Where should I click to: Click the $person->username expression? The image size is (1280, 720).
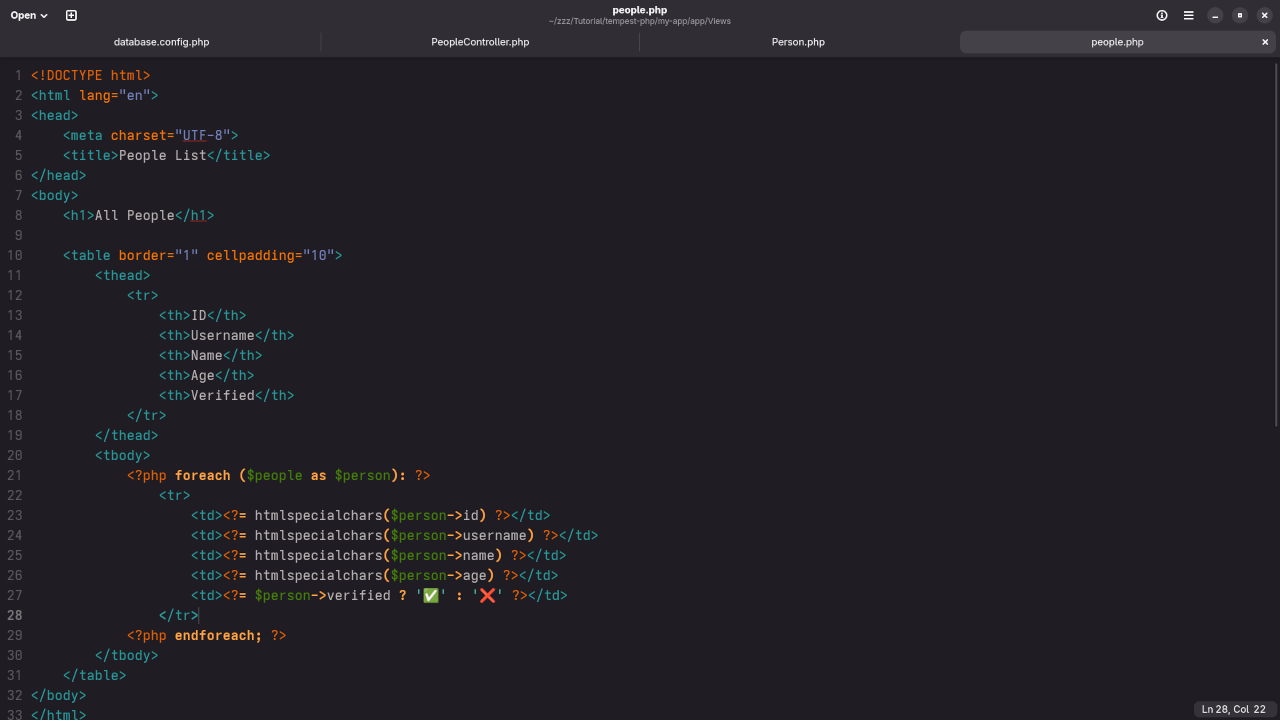(459, 535)
